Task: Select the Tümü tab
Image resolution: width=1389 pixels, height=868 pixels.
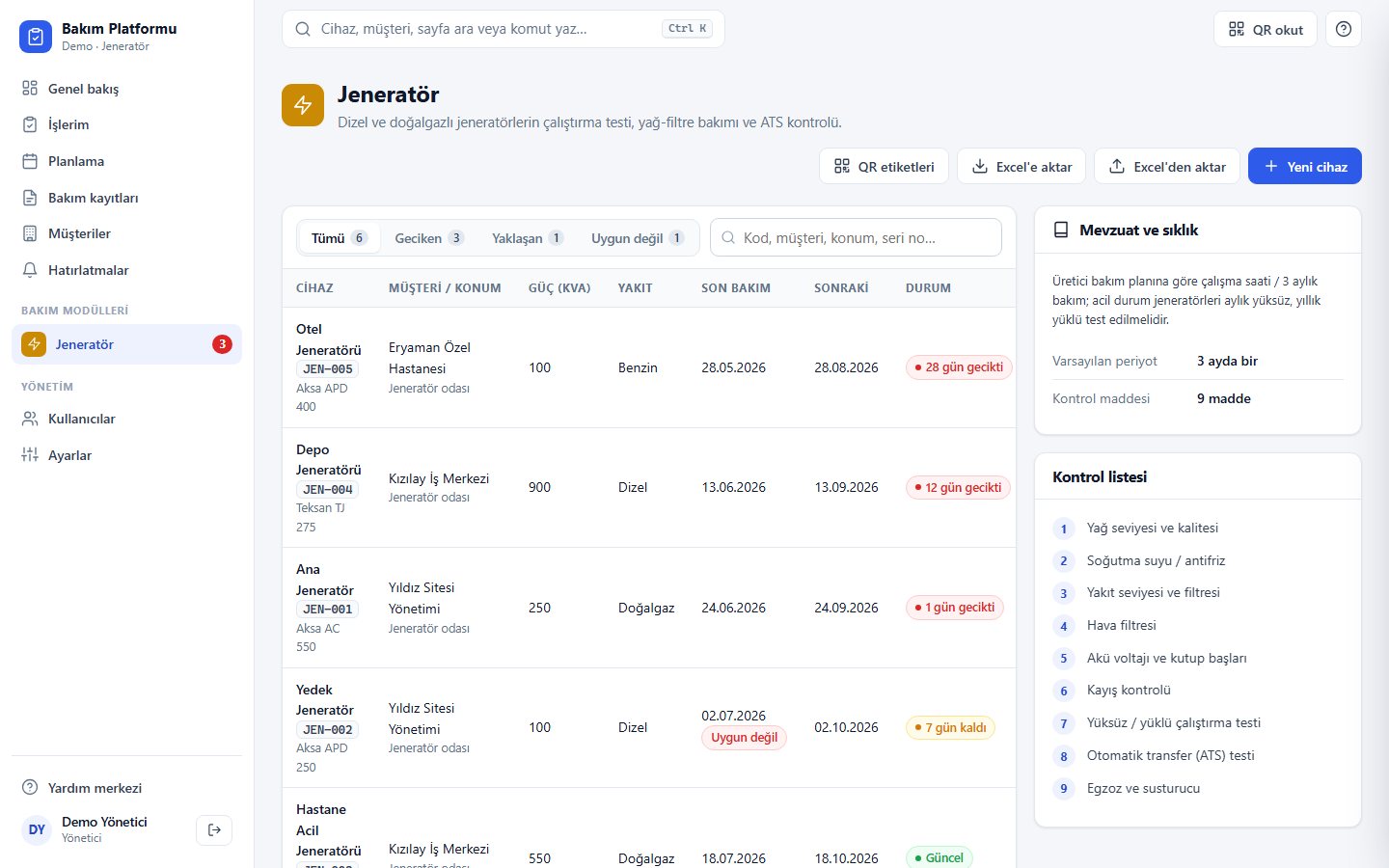Action: 339,238
